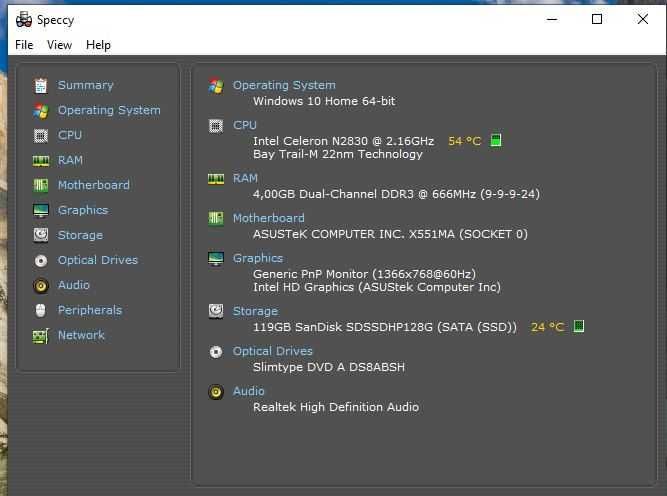Open the Help menu
Image resolution: width=667 pixels, height=496 pixels.
[x=98, y=45]
